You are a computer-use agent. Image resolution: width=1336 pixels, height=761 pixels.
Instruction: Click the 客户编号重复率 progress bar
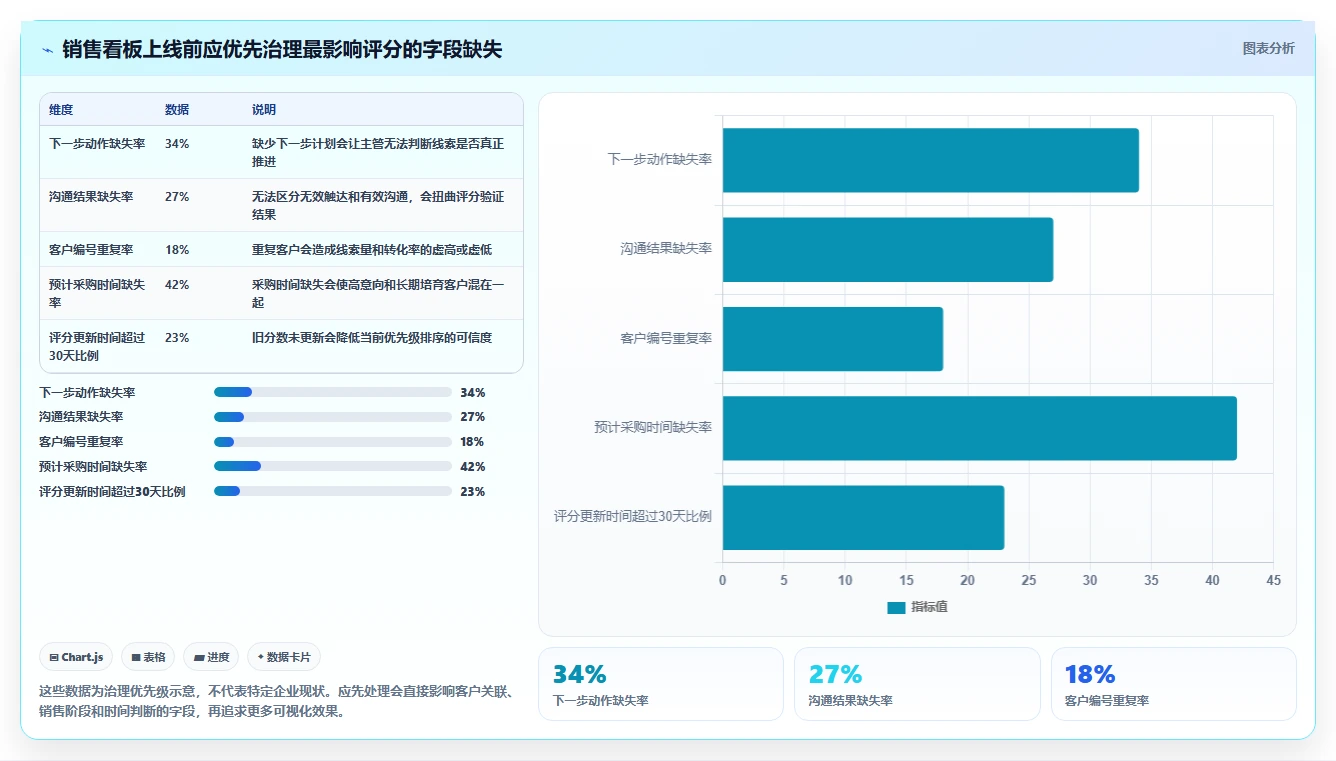pyautogui.click(x=333, y=442)
